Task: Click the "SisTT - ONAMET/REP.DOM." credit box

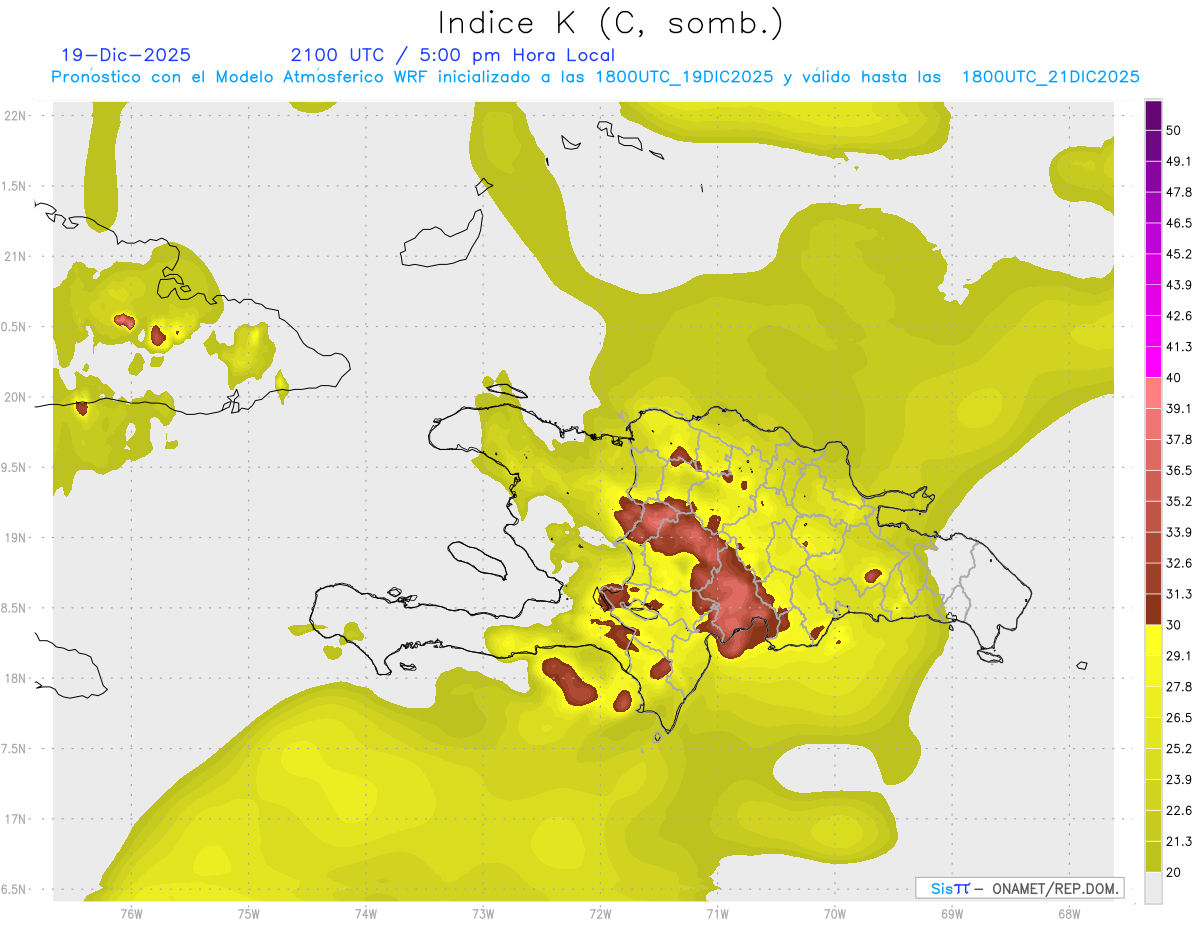Action: tap(1019, 888)
